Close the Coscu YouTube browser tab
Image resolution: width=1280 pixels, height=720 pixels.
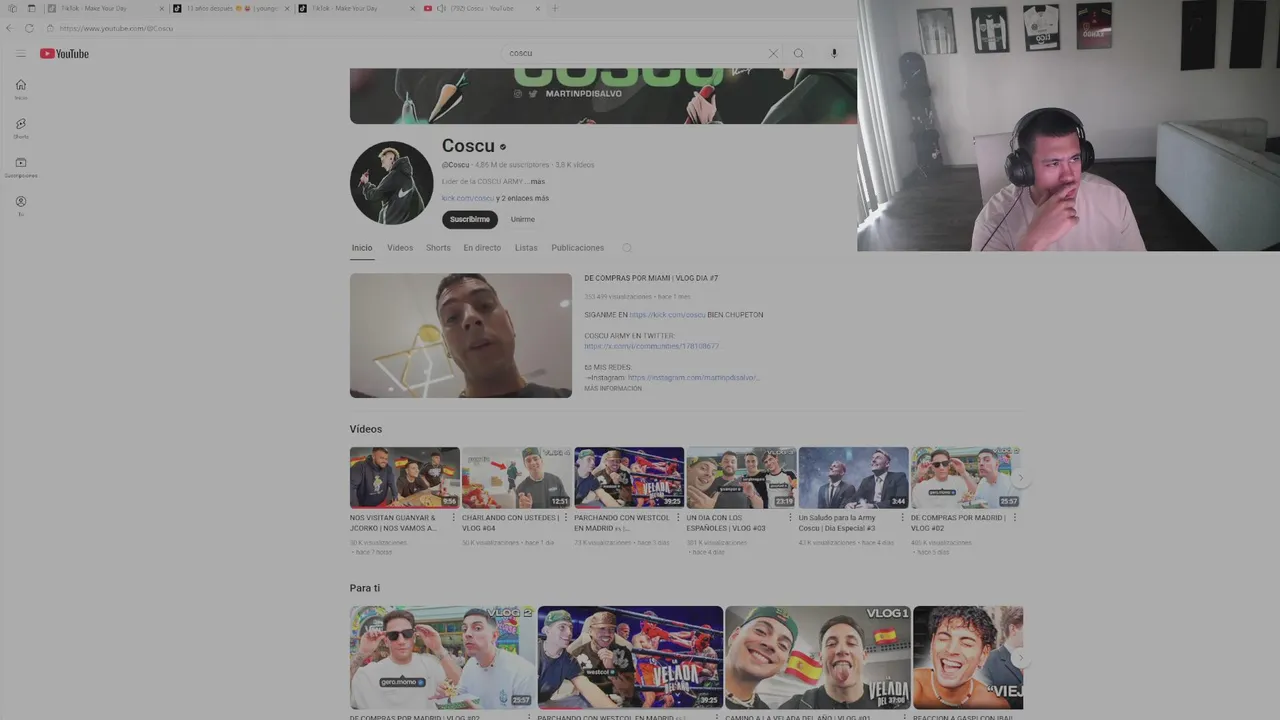(x=537, y=8)
